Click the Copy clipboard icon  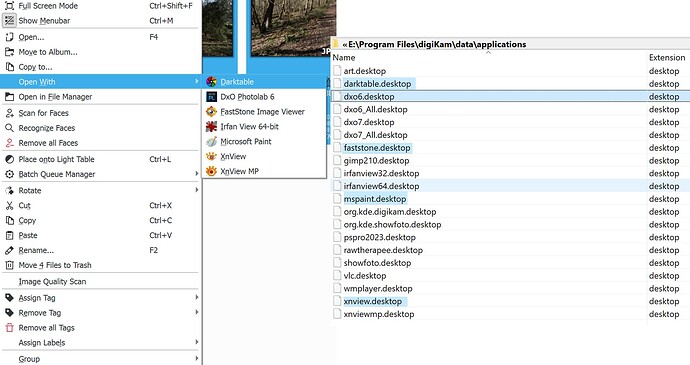tap(9, 221)
